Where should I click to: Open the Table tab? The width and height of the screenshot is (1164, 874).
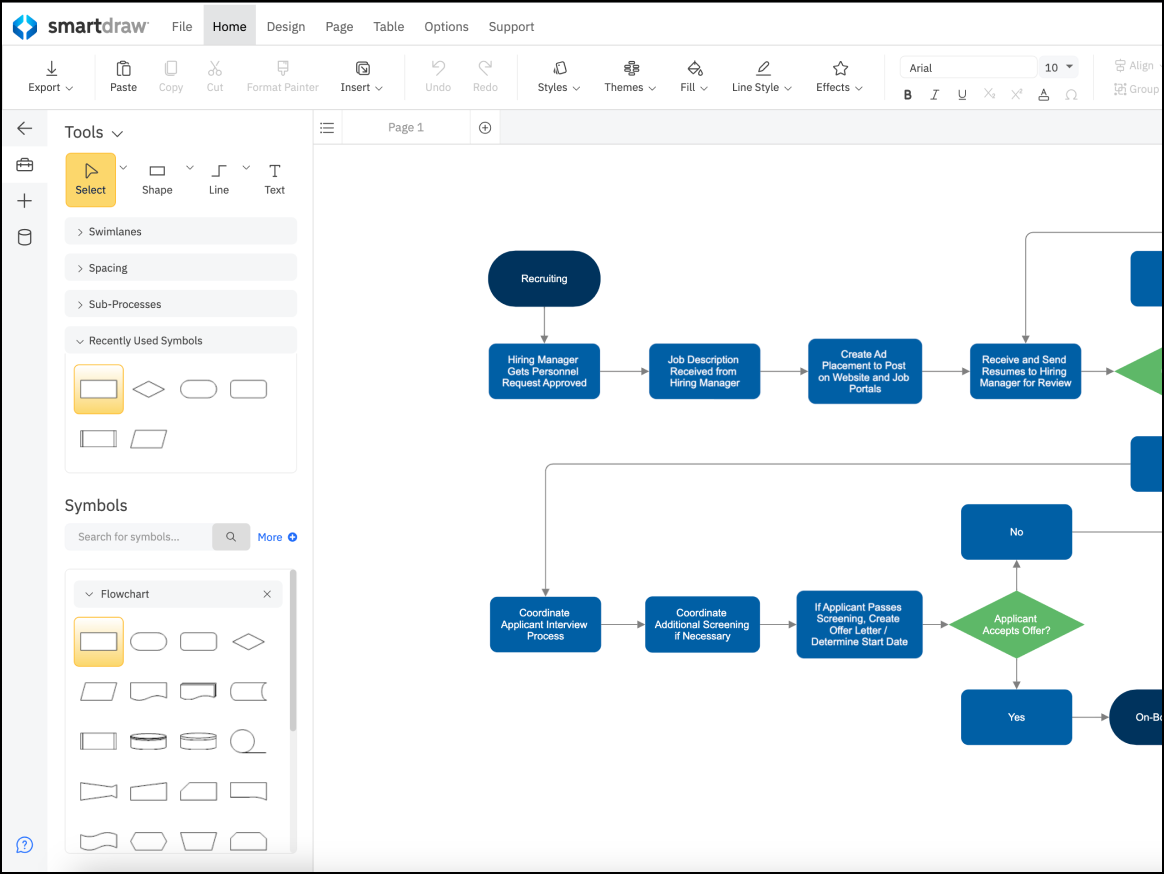388,27
